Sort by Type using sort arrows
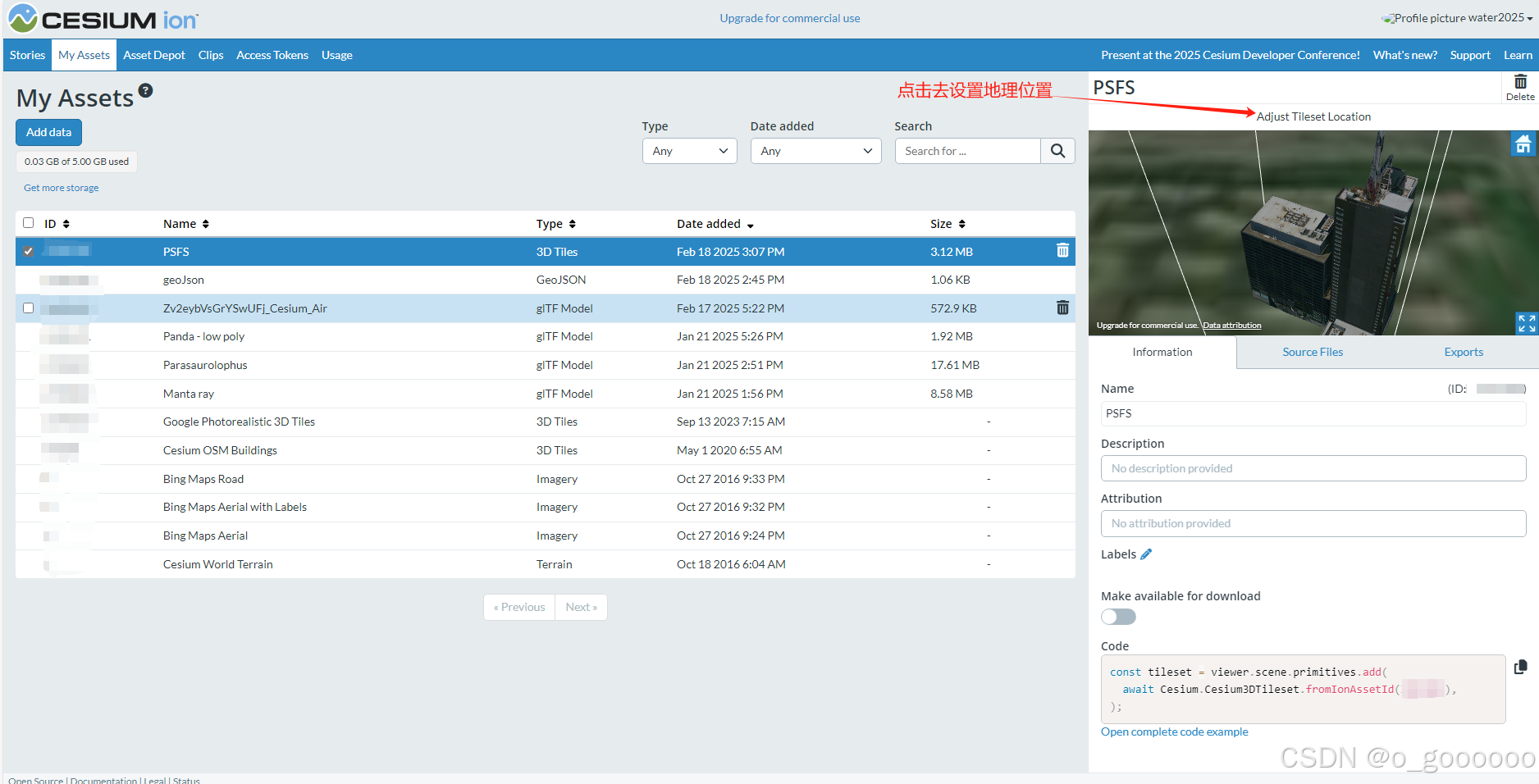Screen dimensions: 1539x784 pyautogui.click(x=572, y=224)
